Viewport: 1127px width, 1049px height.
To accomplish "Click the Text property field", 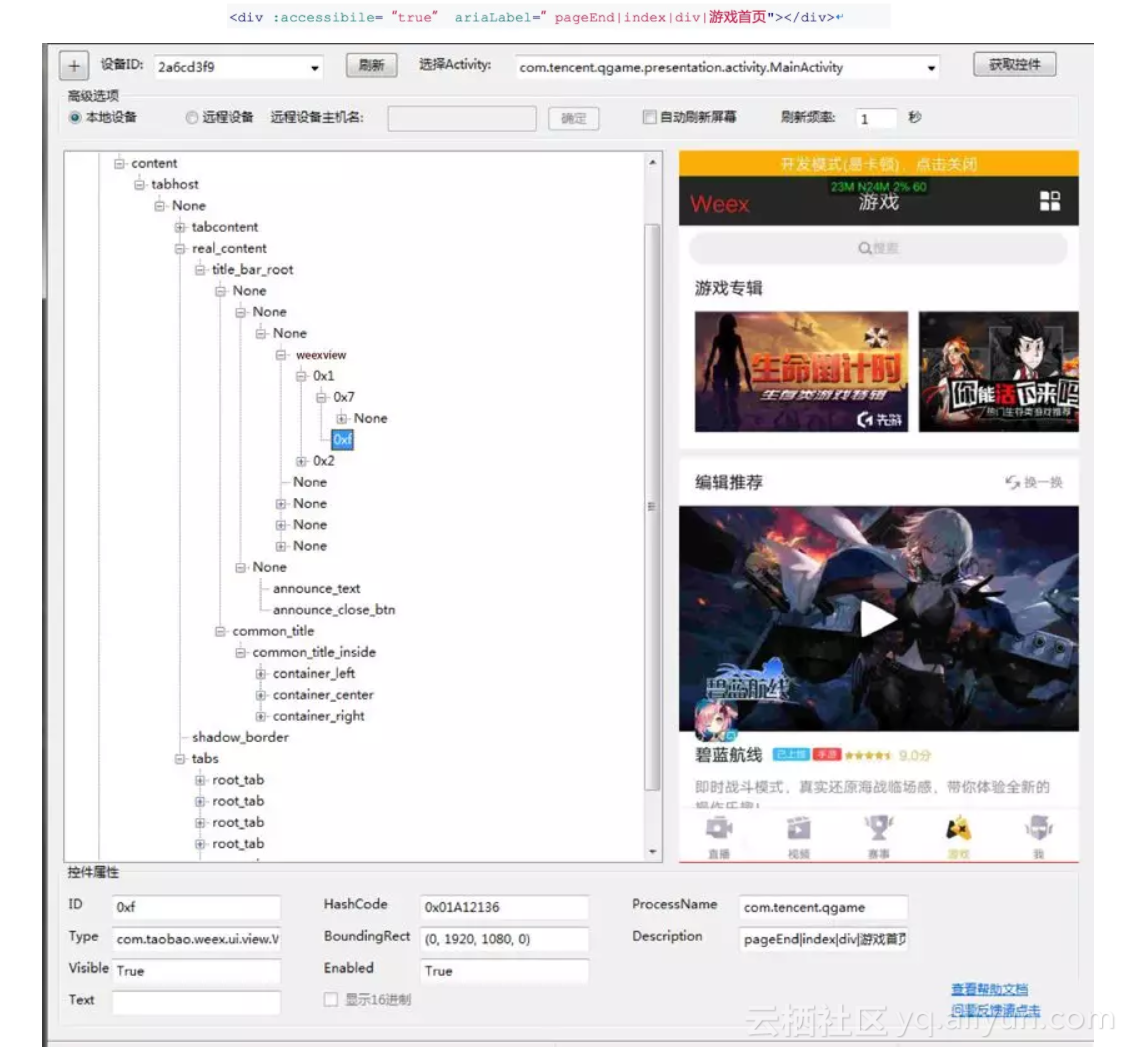I will (x=196, y=1002).
